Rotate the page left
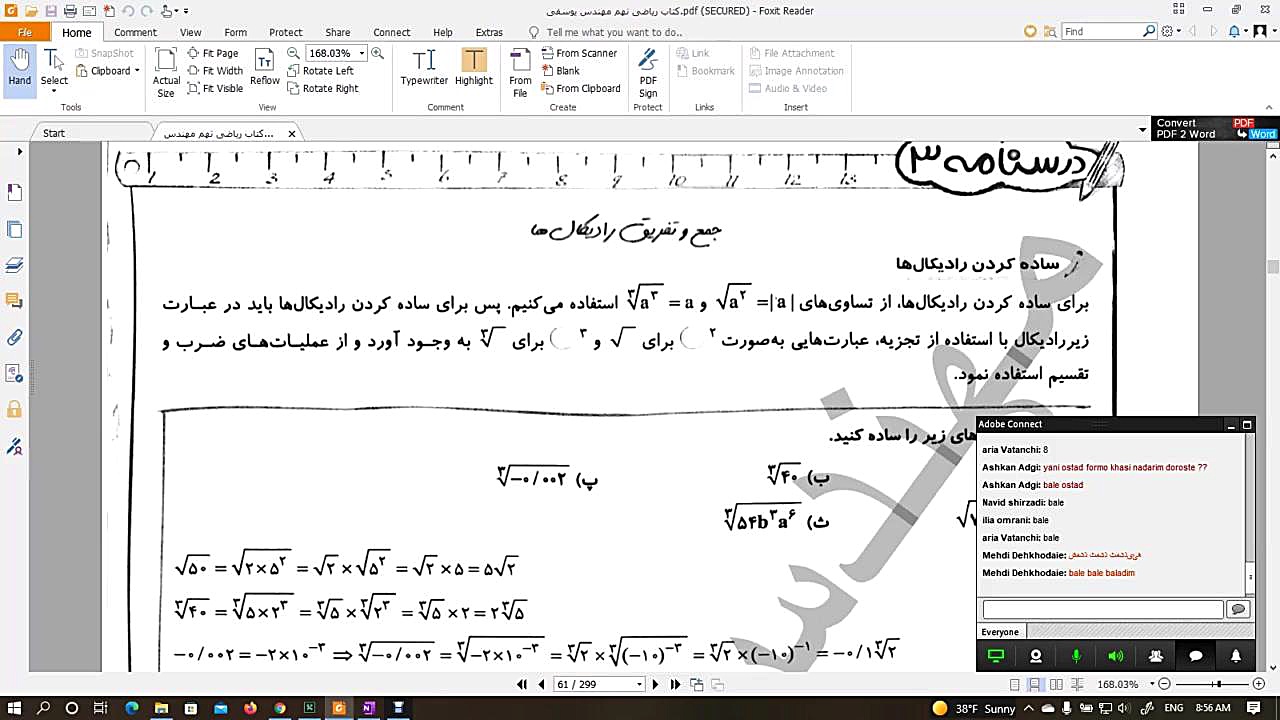 (x=320, y=71)
